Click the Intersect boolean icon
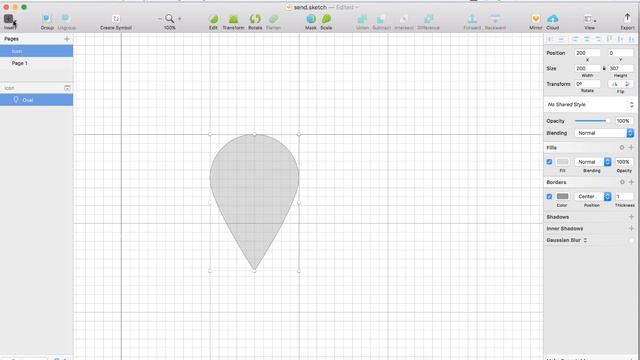 (x=404, y=19)
